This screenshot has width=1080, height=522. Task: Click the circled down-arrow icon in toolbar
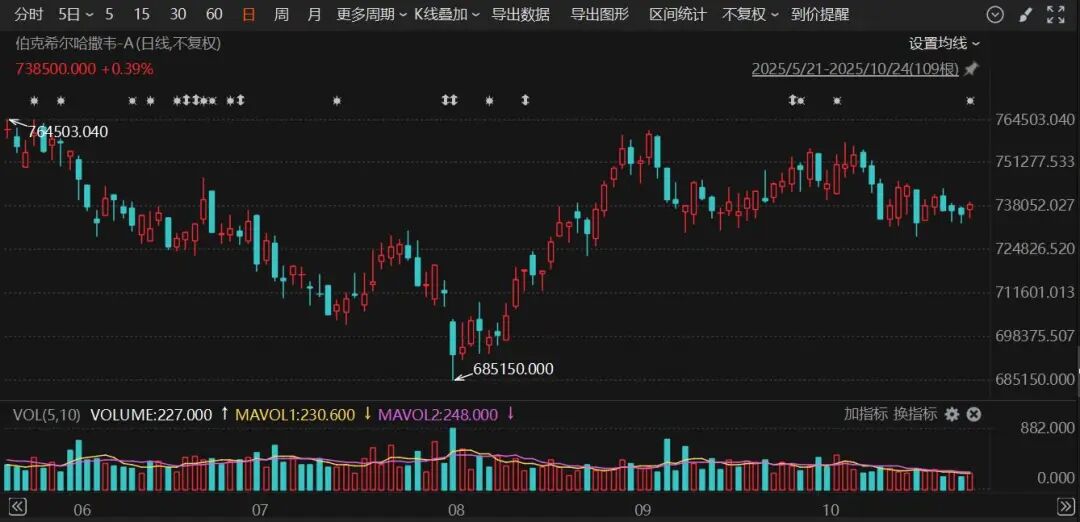pos(995,15)
